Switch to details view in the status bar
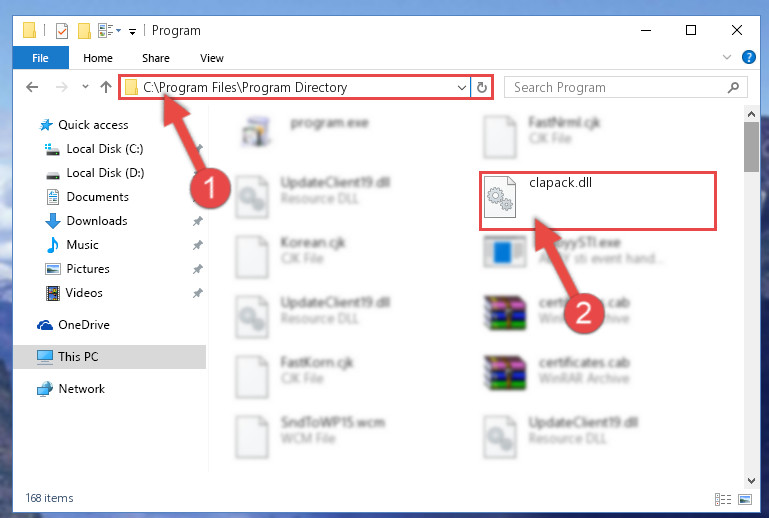 (723, 499)
